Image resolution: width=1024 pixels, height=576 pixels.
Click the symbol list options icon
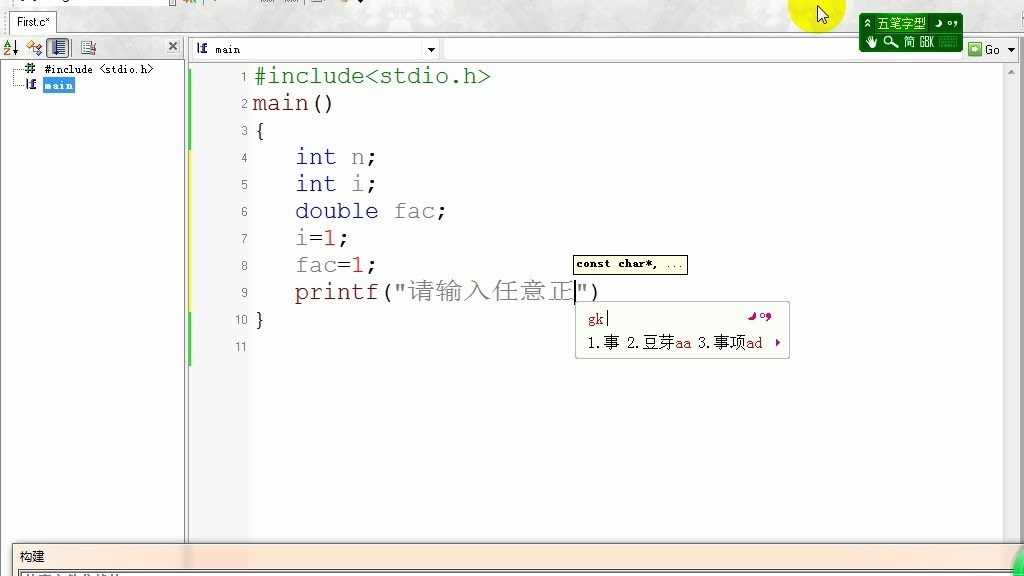pos(88,48)
